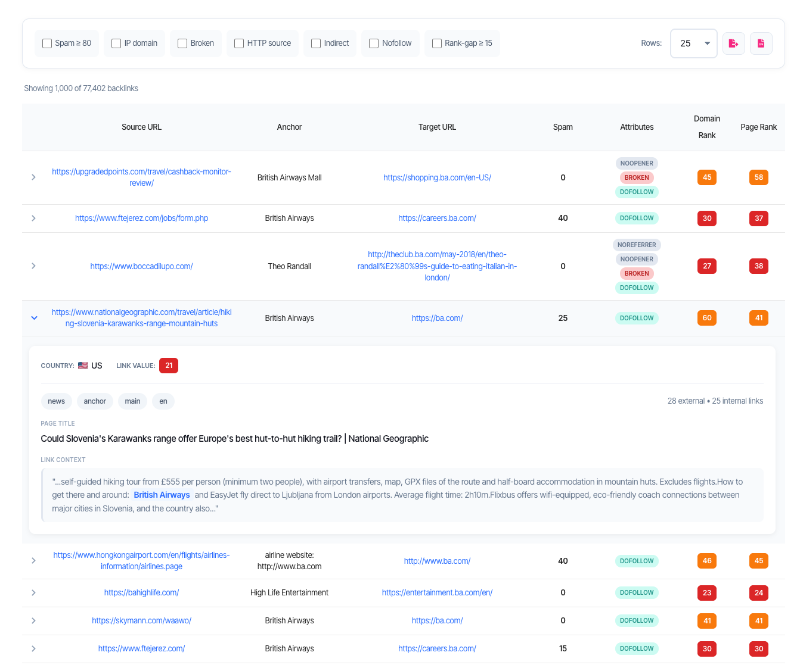Click the British Airways link in context
The height and width of the screenshot is (668, 800).
tap(162, 495)
